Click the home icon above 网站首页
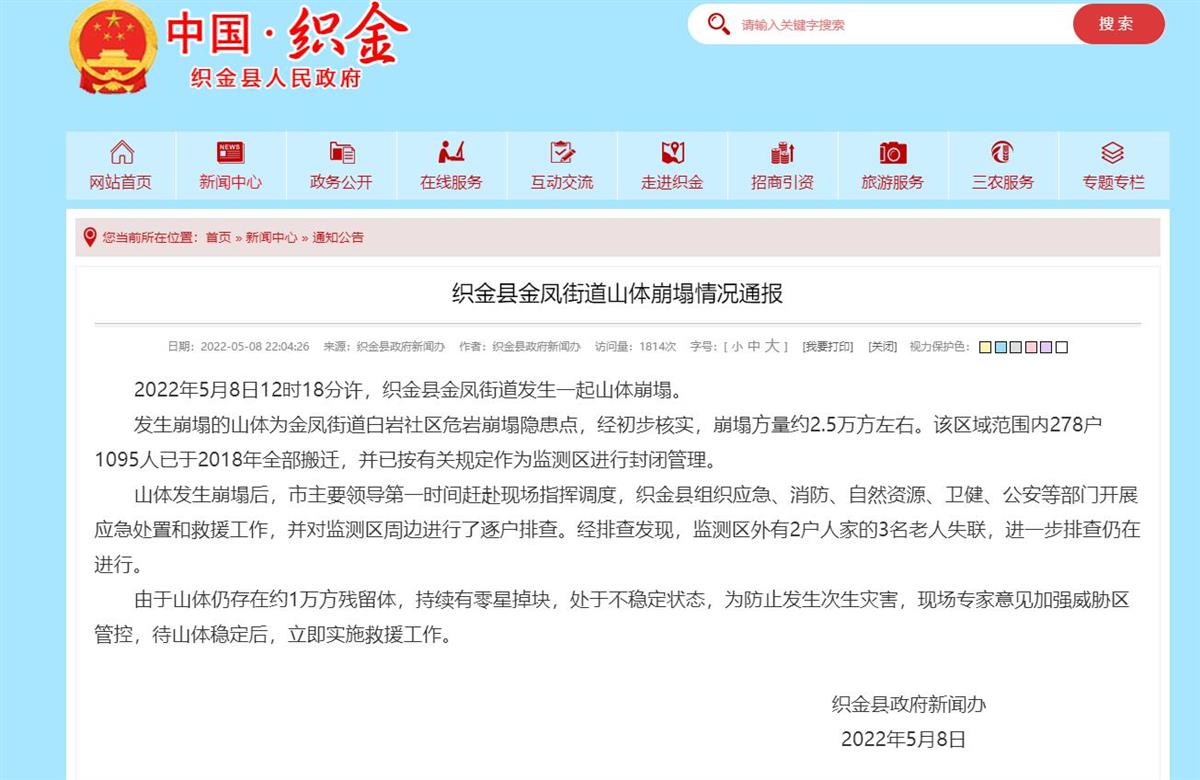Viewport: 1200px width, 780px height. click(121, 153)
